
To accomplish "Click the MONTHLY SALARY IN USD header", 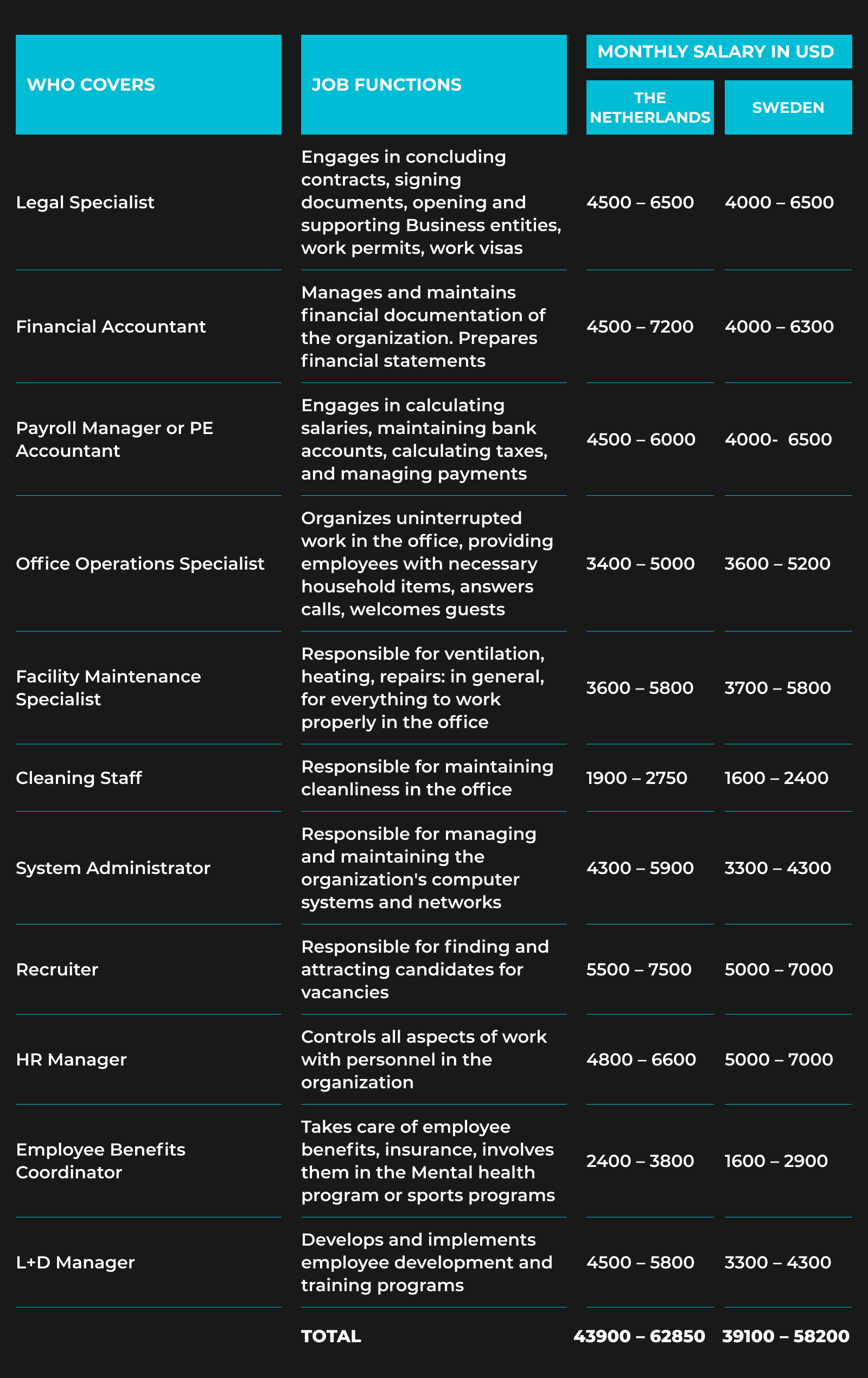I will (x=719, y=52).
